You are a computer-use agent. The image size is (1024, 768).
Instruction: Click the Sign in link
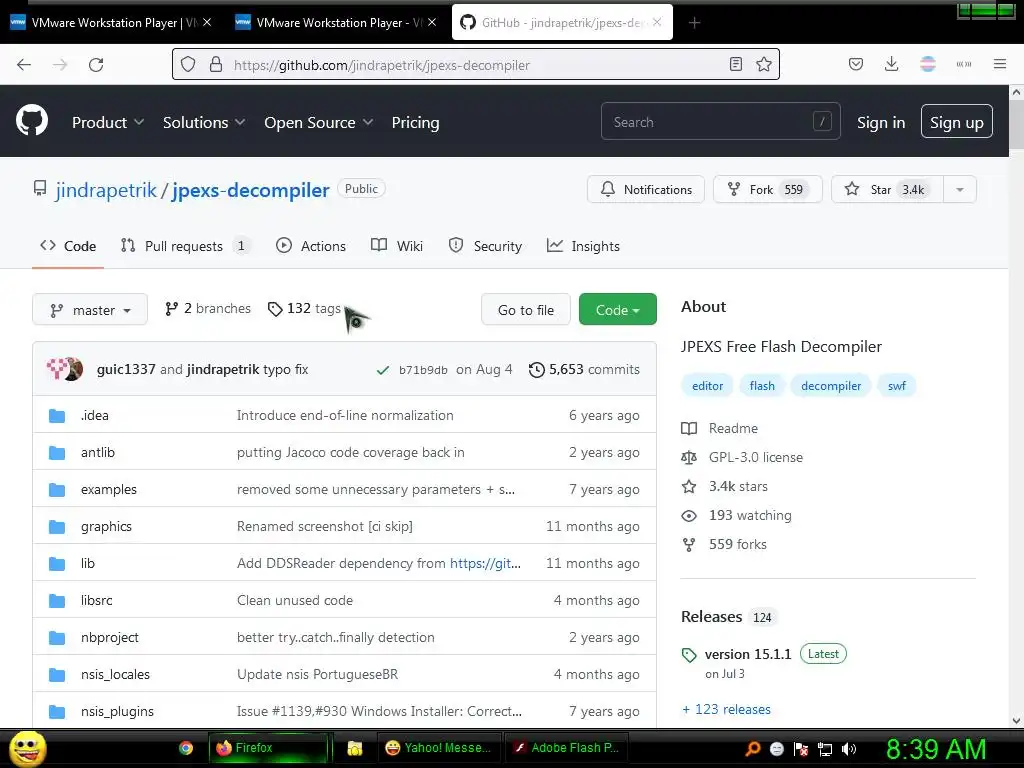[x=880, y=123]
